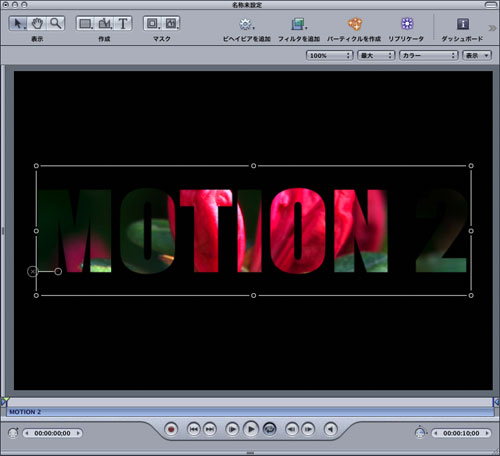Screen dimensions: 500x456
Task: Click the top-left bounding box handle
Action: (x=36, y=166)
